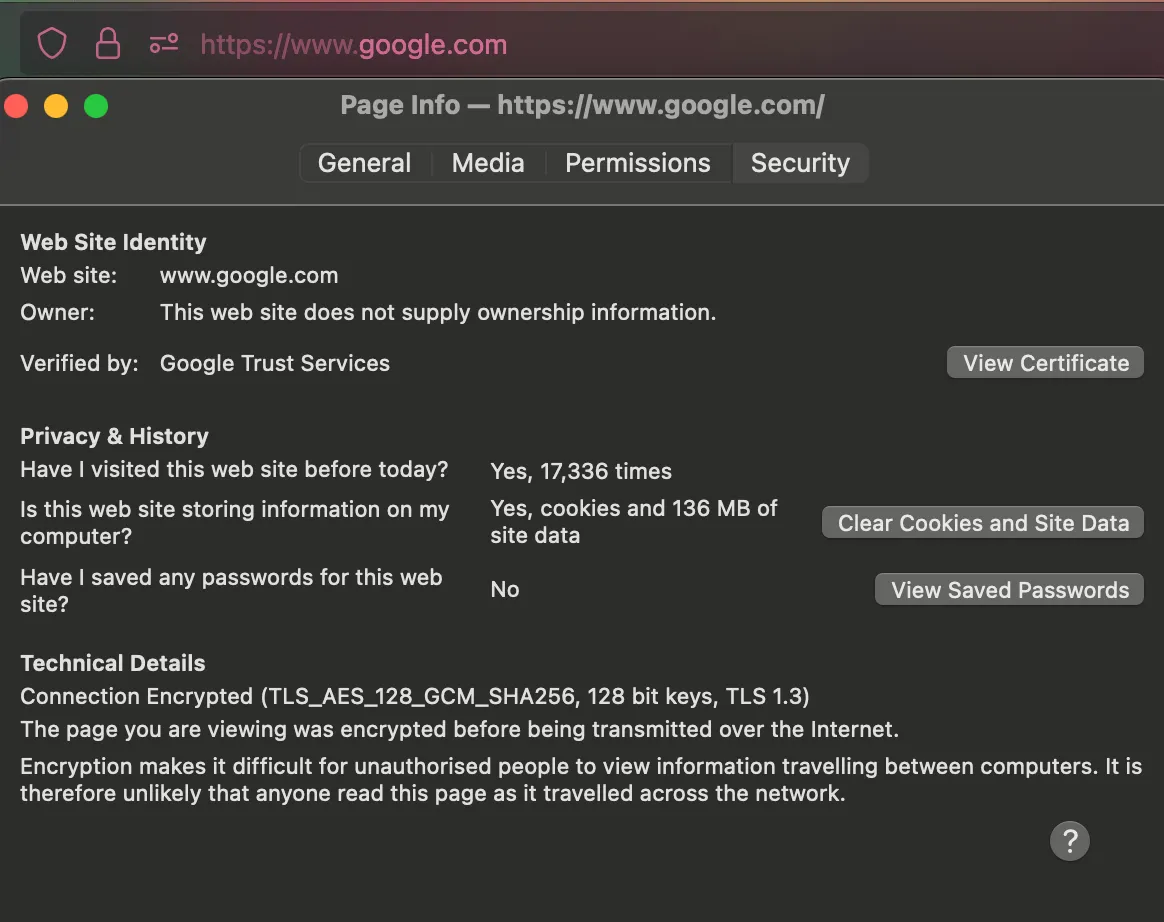Click the address bar URL field
1164x922 pixels.
coord(353,44)
